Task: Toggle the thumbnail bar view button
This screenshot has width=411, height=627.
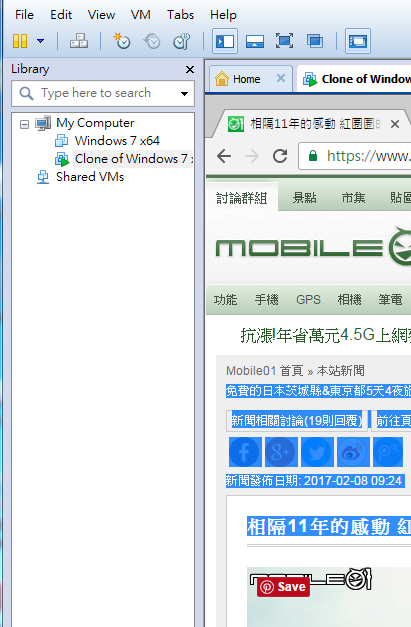Action: click(x=255, y=41)
